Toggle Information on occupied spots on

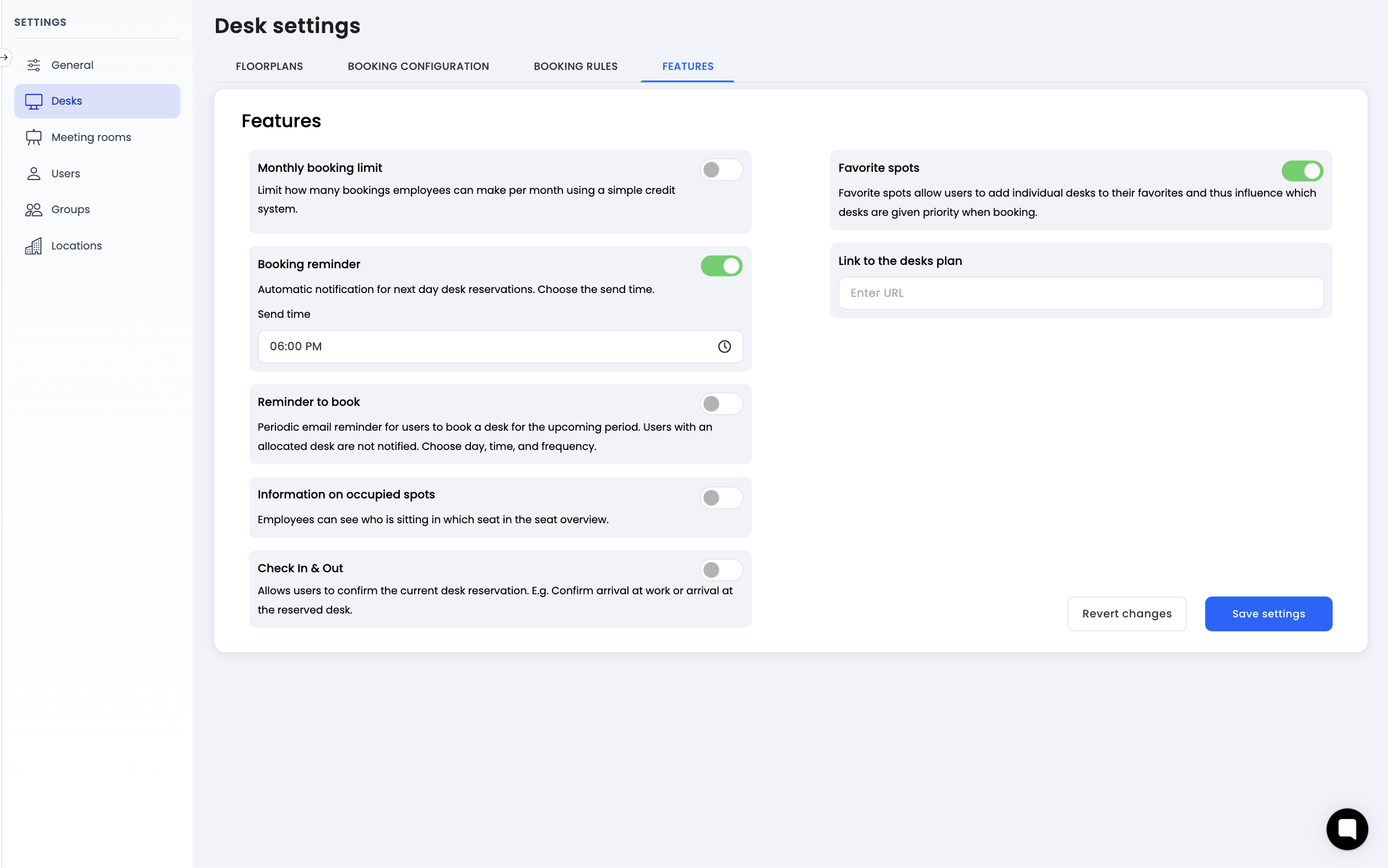click(x=721, y=497)
